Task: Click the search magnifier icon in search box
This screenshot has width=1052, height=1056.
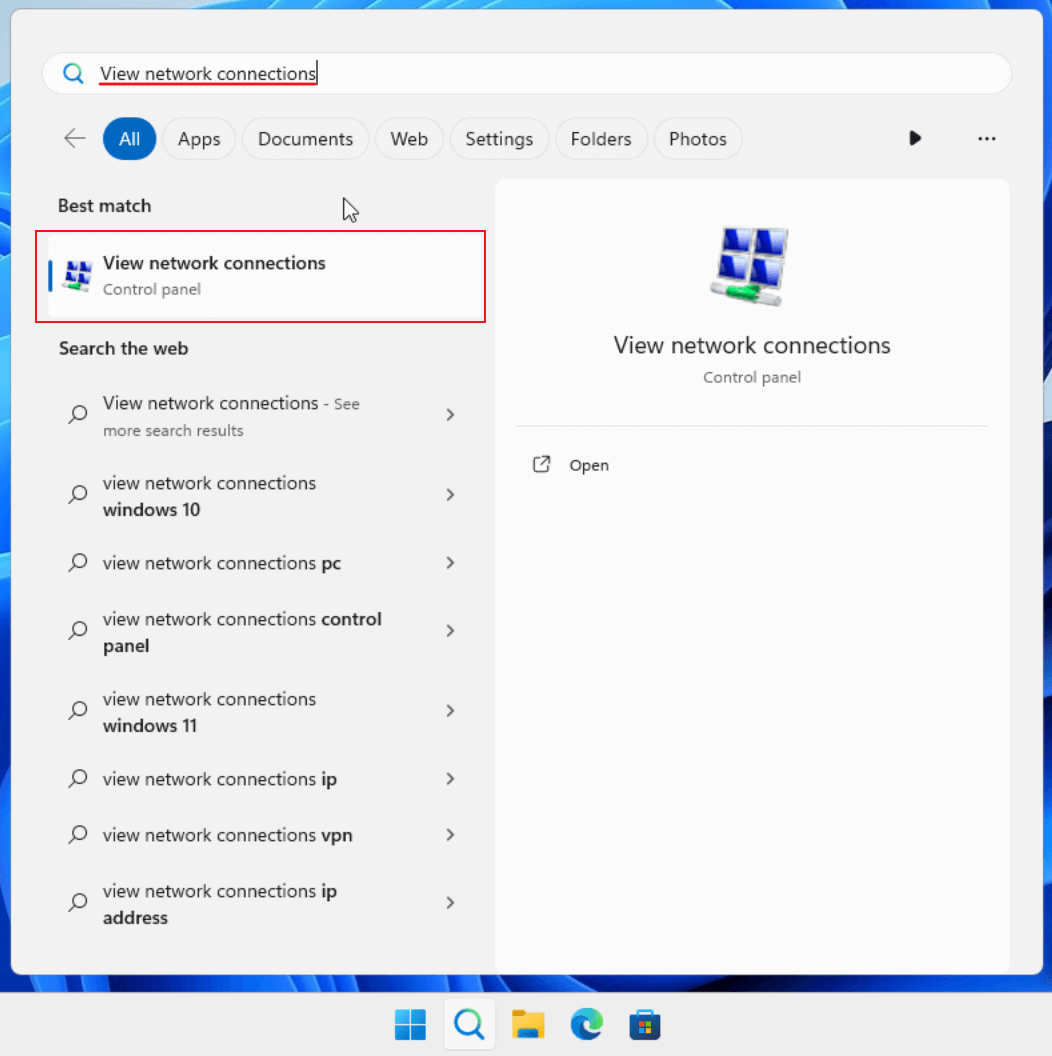Action: tap(73, 73)
